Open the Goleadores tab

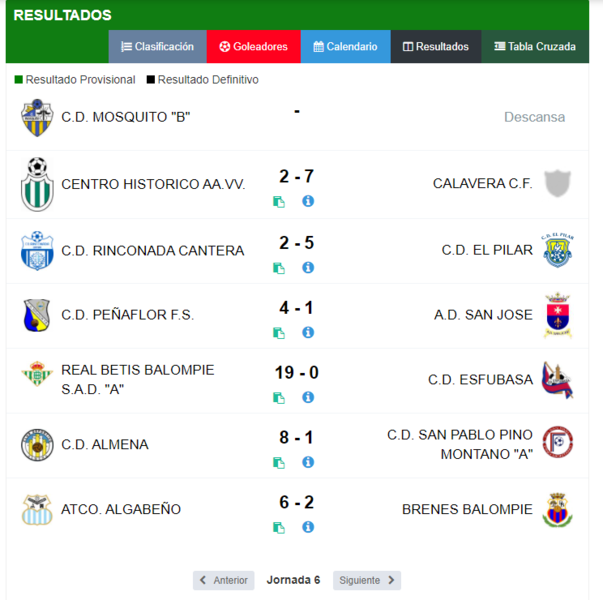253,47
